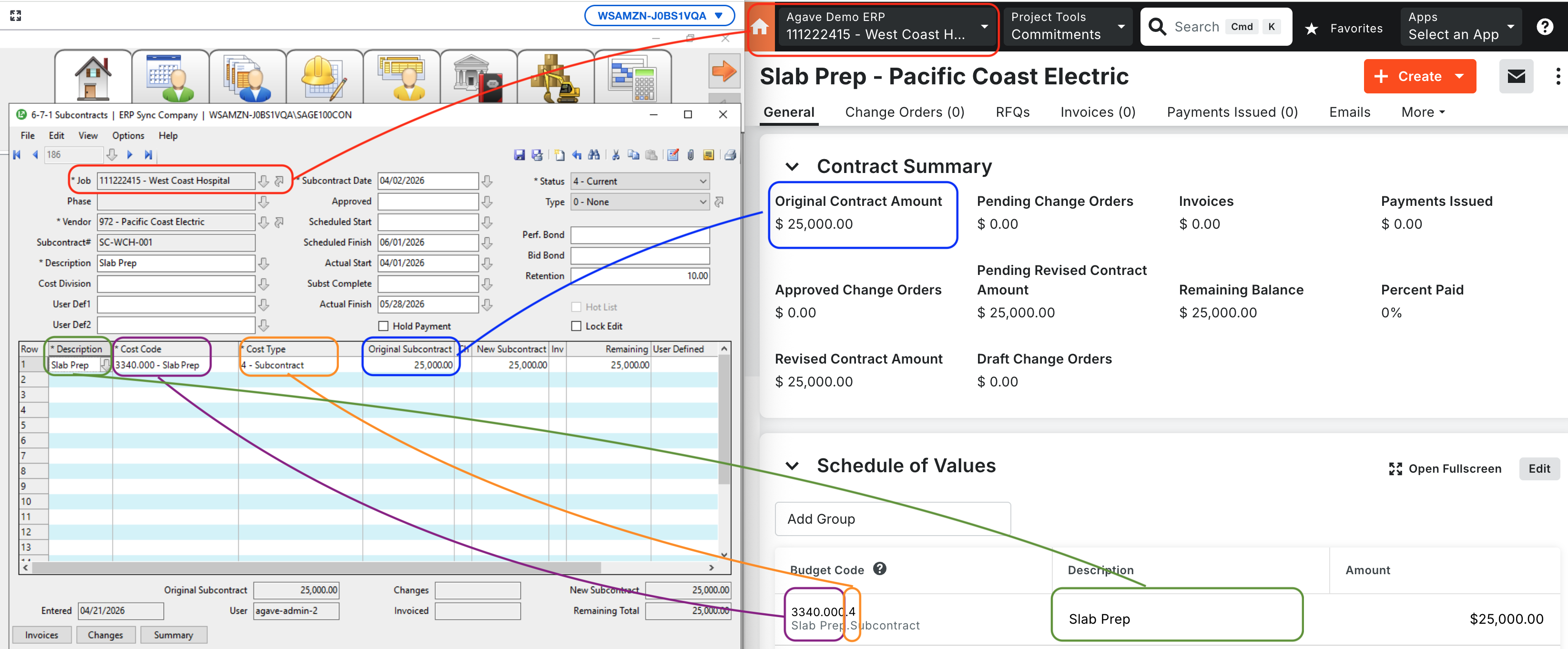
Task: Click Open Fullscreen link
Action: [1445, 468]
